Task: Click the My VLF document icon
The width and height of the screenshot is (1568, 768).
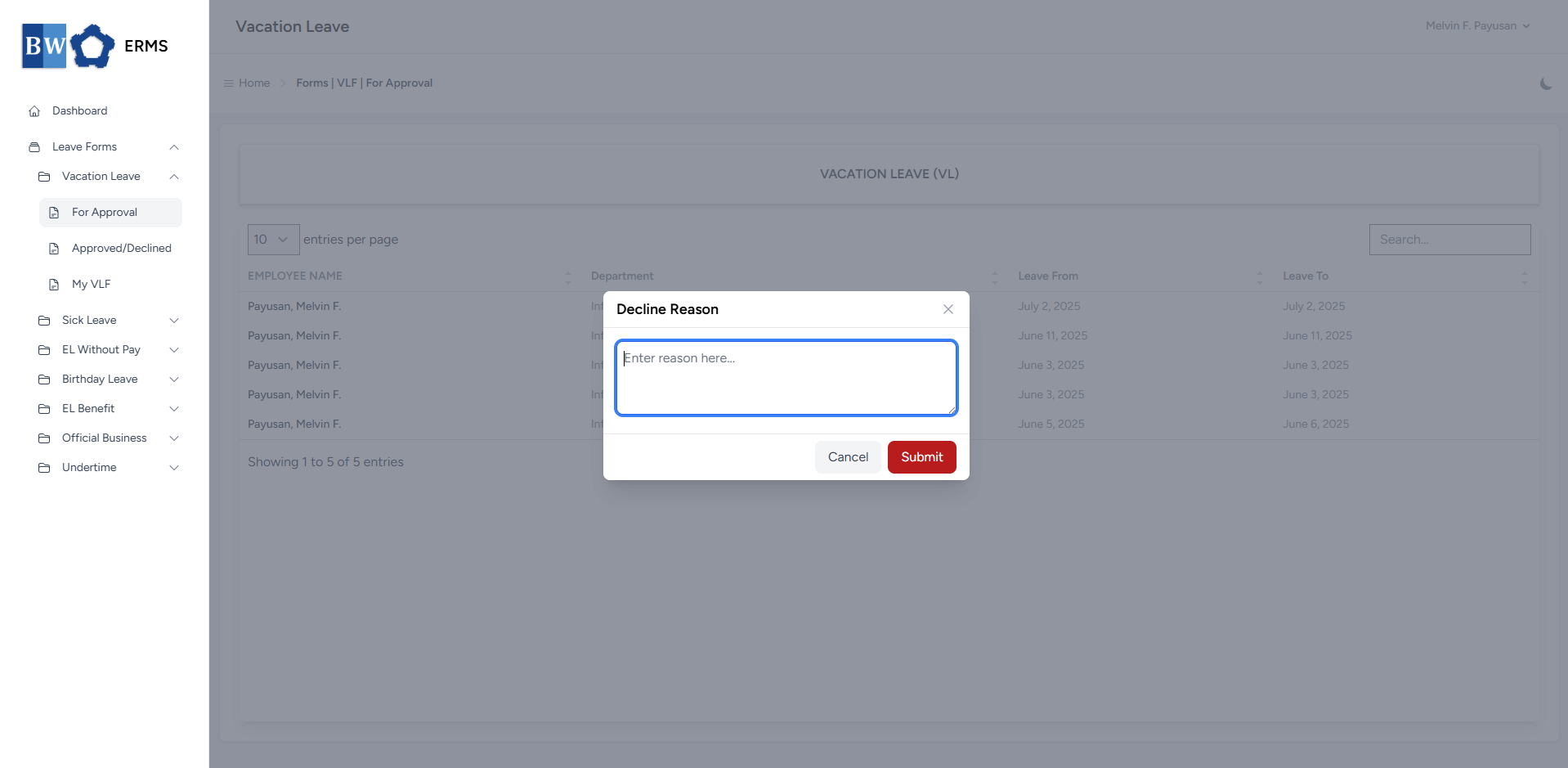Action: 54,285
